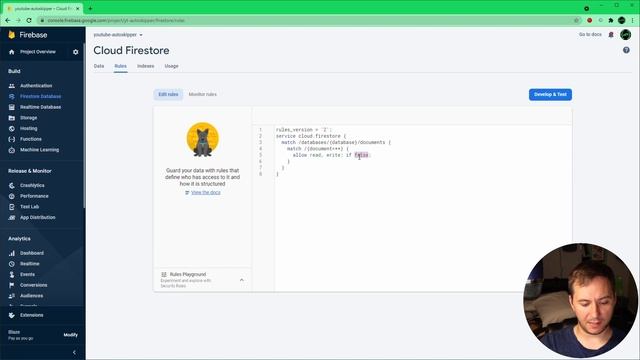Screen dimensions: 640x360
Task: Click the Firebase logo
Action: tap(27, 35)
